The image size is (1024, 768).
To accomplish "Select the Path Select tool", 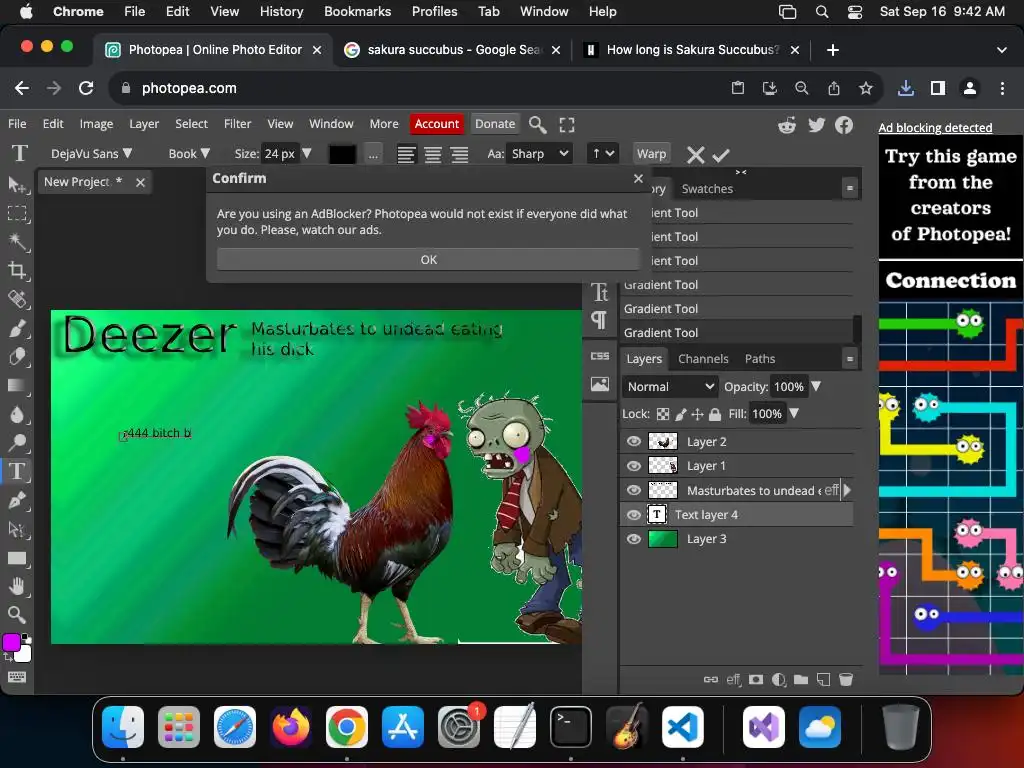I will coord(17,529).
